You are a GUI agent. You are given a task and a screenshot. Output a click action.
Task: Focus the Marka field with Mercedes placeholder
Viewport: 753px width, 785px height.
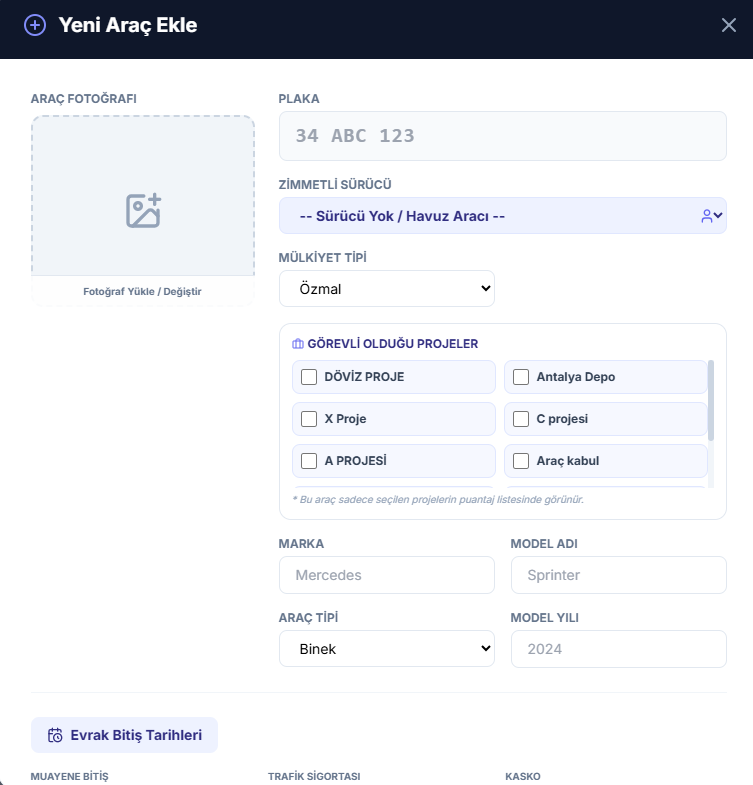point(386,575)
